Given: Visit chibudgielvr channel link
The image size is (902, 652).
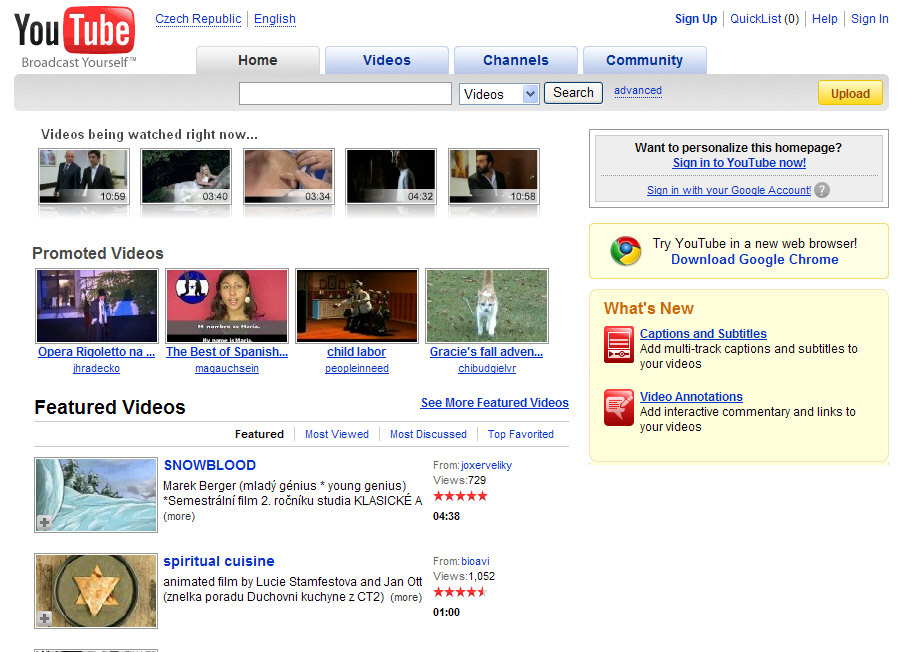Looking at the screenshot, I should click(x=487, y=368).
